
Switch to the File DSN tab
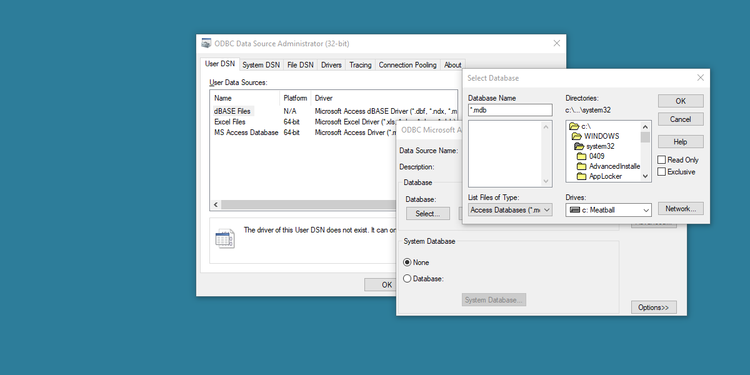[x=300, y=65]
